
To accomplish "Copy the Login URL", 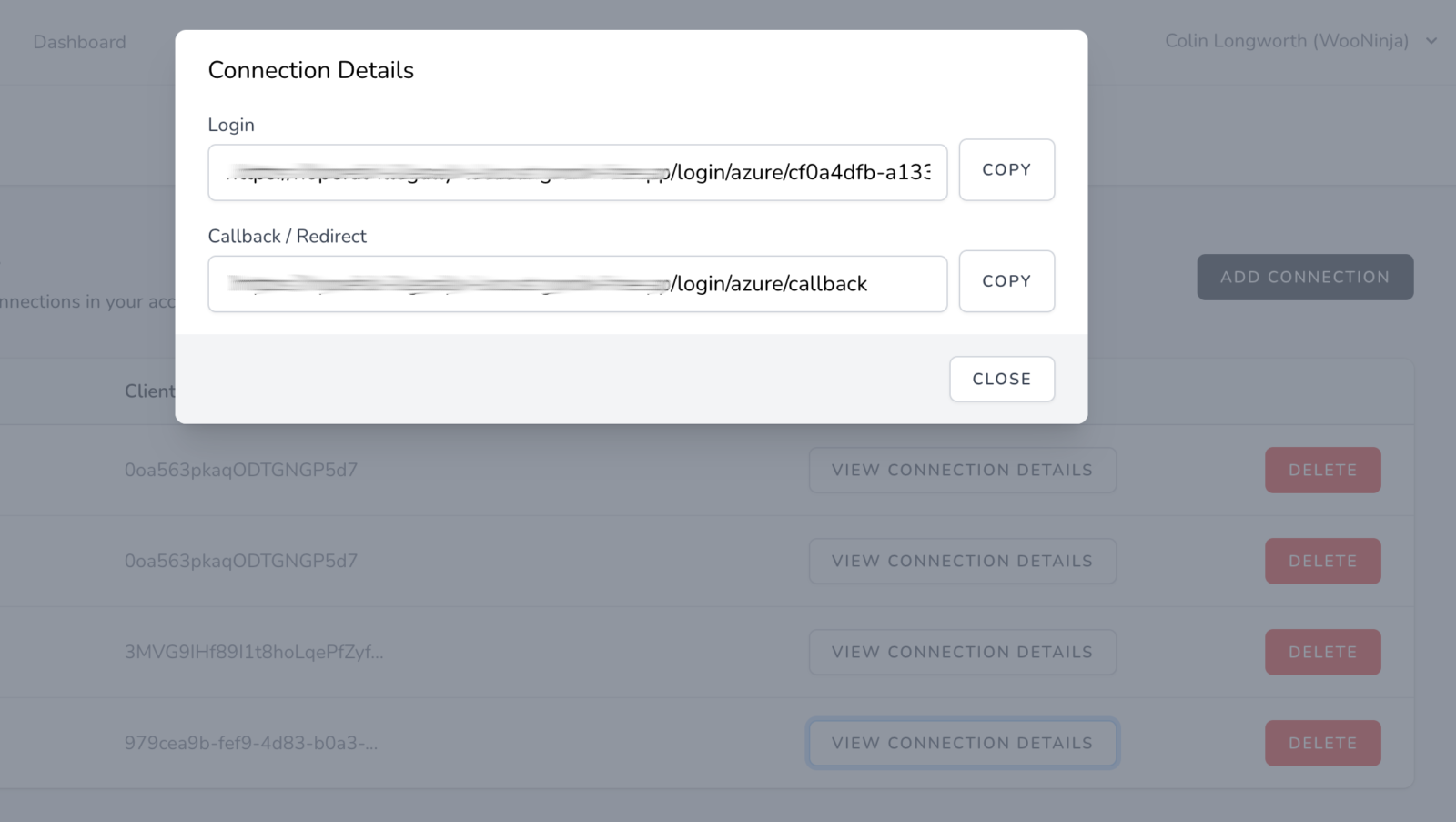I will [1006, 170].
